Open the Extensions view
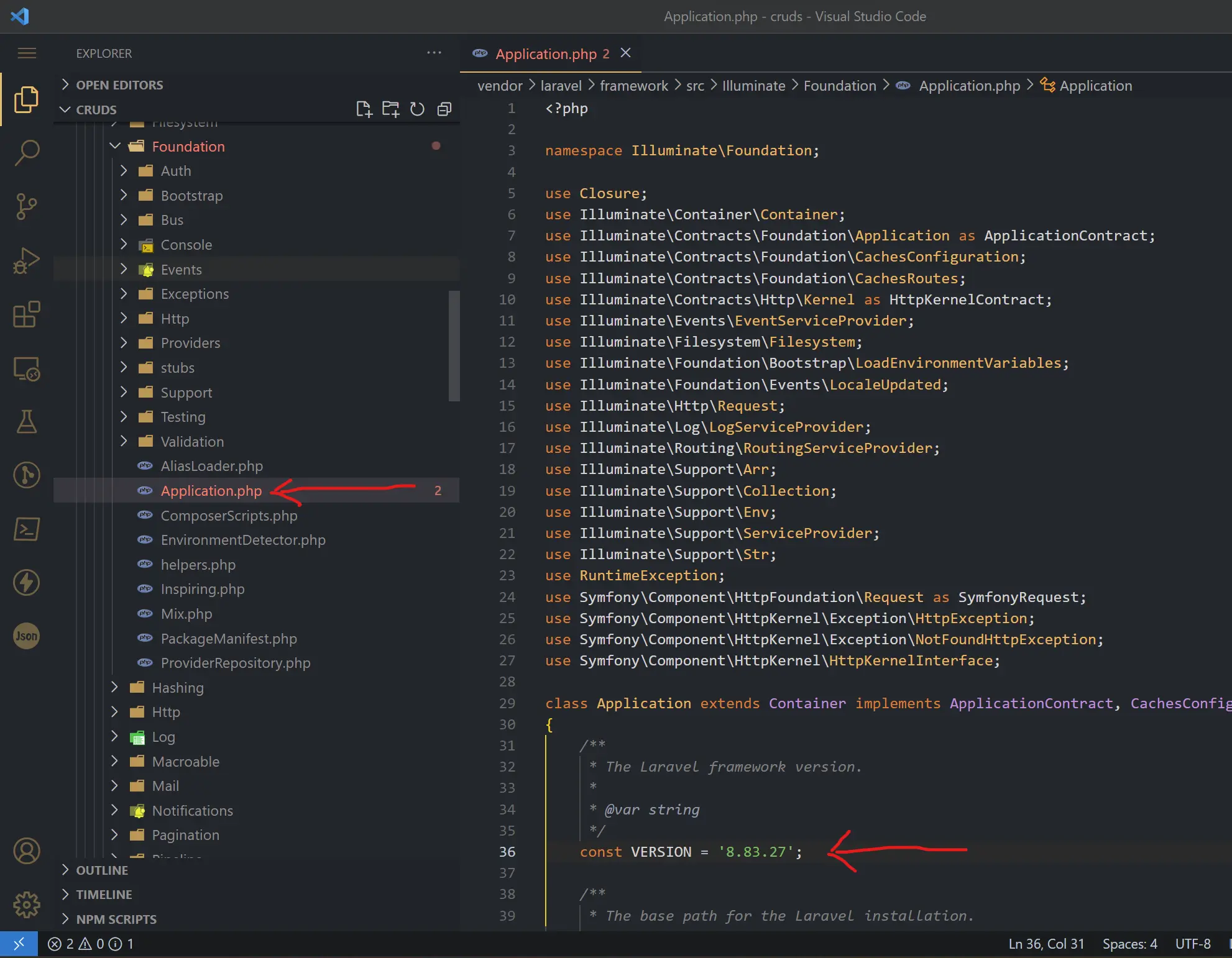Screen dimensions: 1232x958 point(26,314)
